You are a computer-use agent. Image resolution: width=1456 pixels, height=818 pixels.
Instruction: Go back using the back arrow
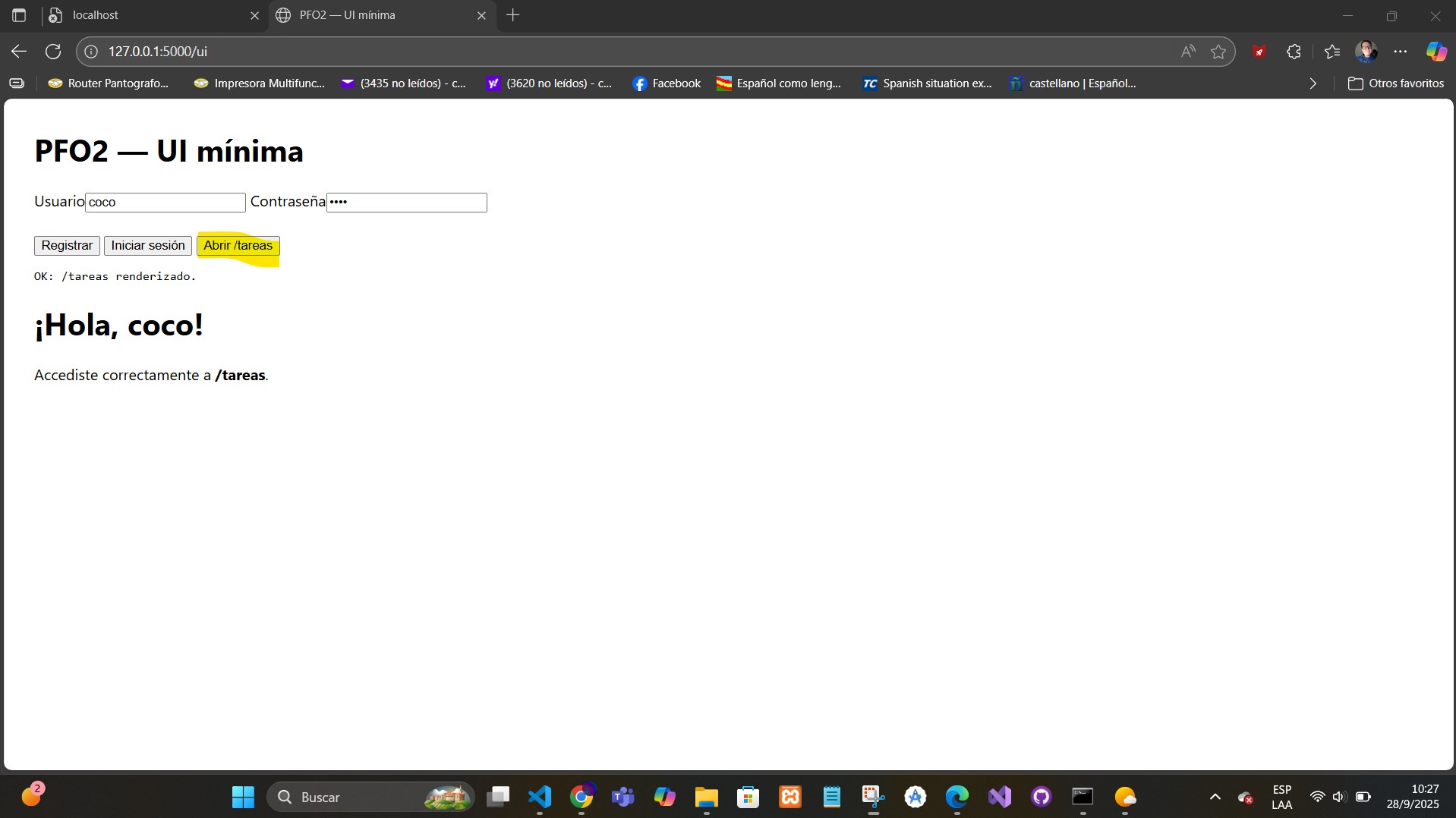coord(19,52)
